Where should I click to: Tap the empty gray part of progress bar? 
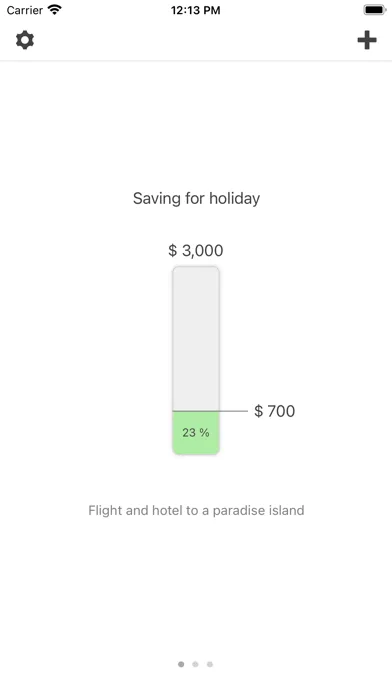coord(196,339)
